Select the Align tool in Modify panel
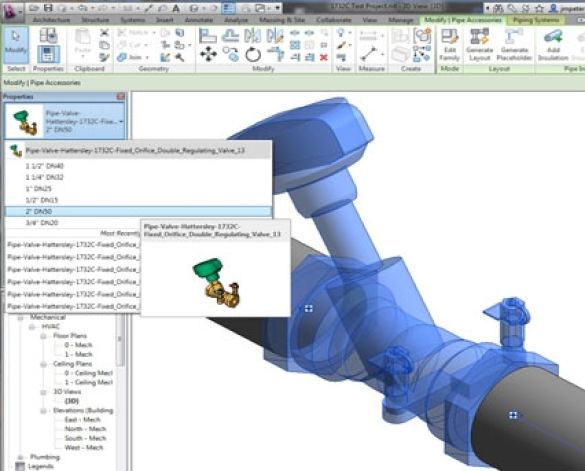The image size is (585, 471). click(x=208, y=36)
